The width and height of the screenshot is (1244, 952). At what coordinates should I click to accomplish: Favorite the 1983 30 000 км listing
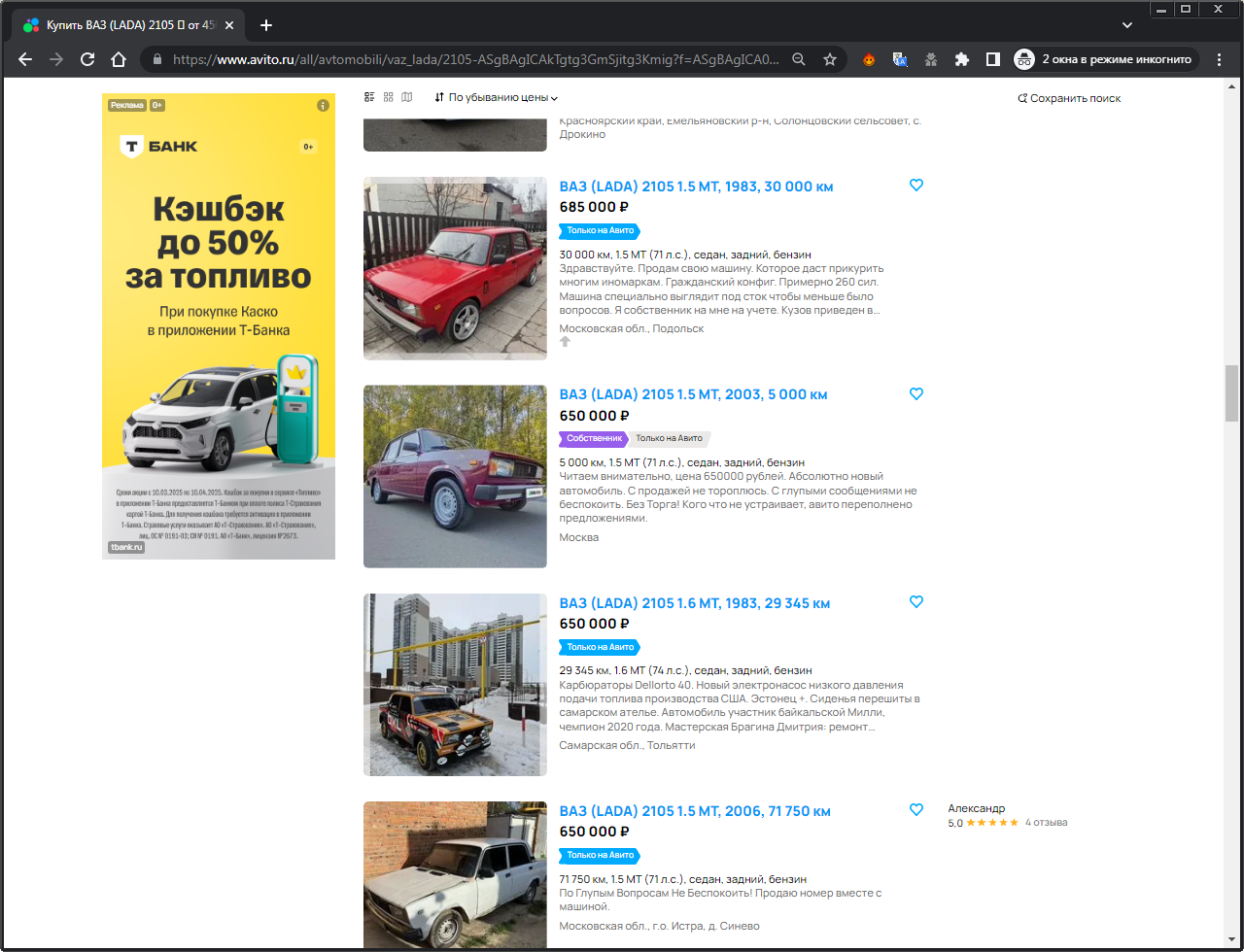[916, 186]
